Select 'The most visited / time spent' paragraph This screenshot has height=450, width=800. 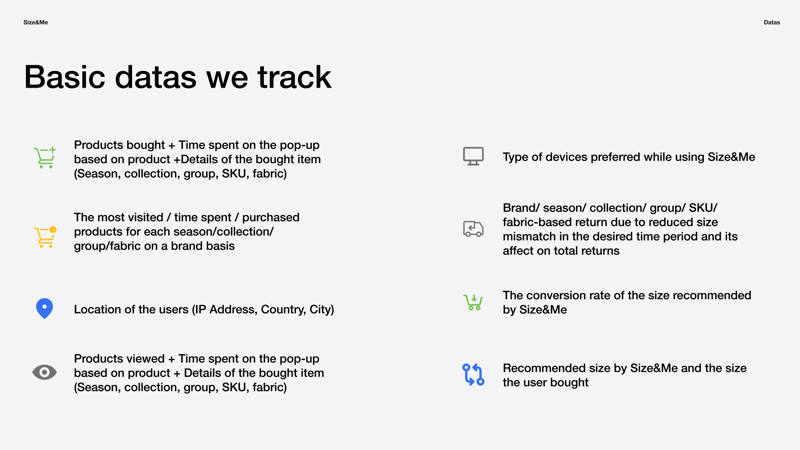pos(186,231)
